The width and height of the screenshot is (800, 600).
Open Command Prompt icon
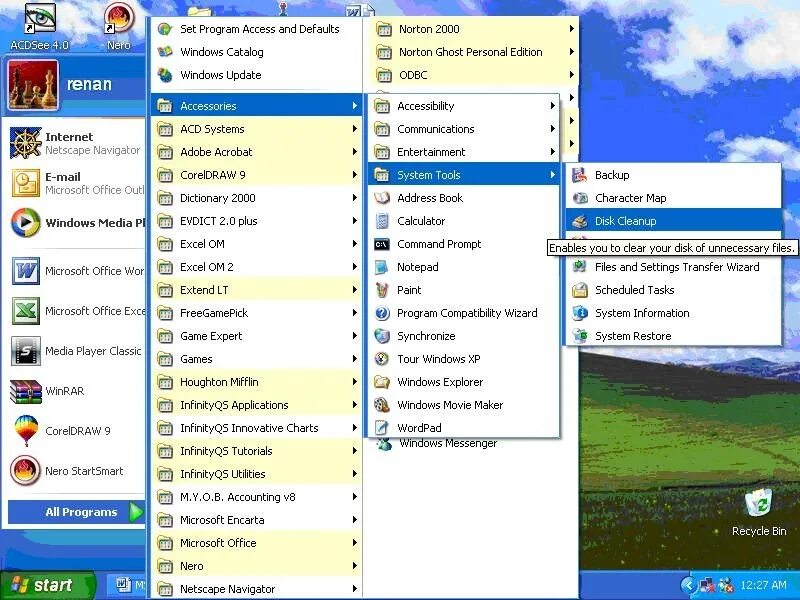(382, 244)
